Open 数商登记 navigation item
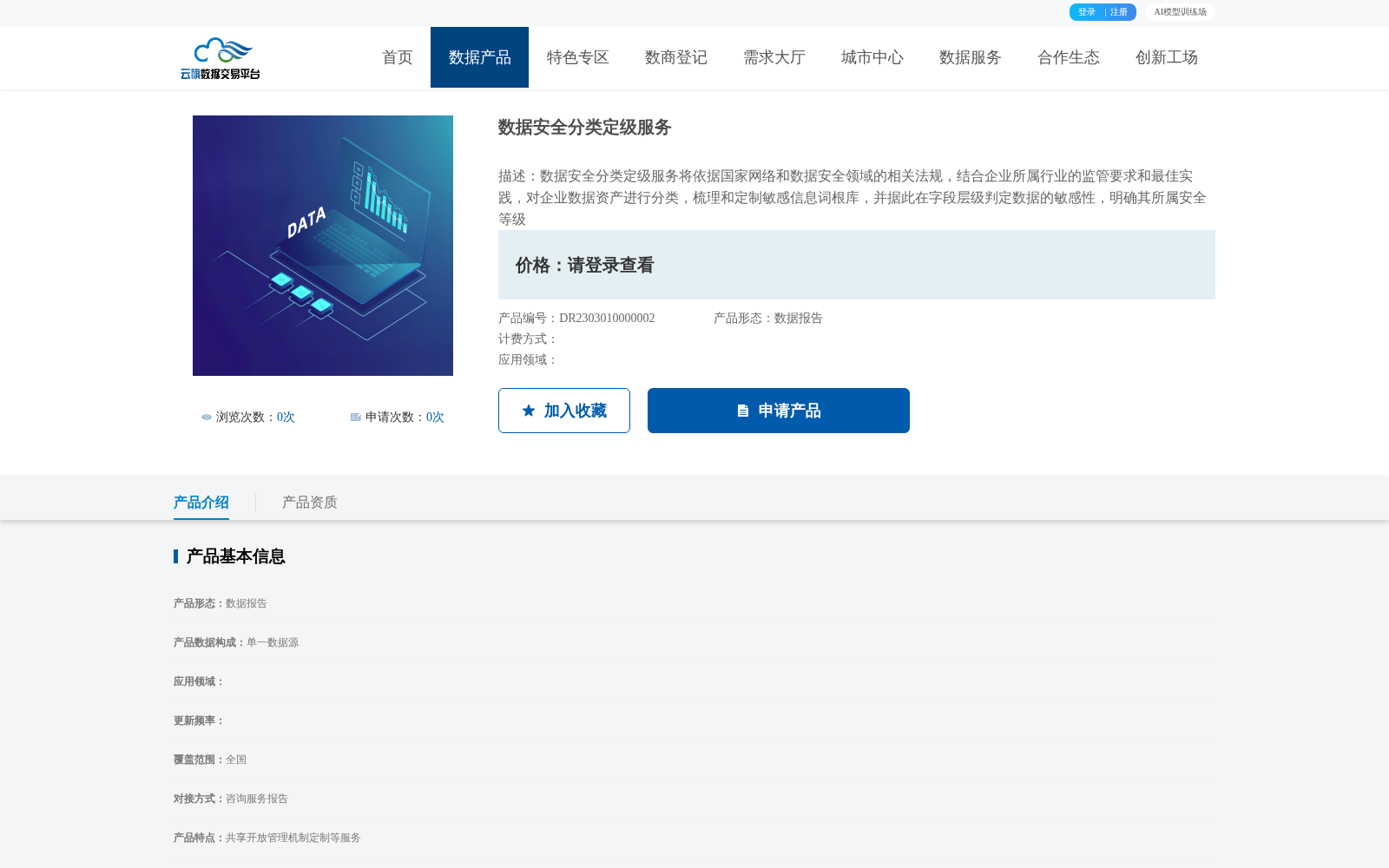Screen dimensions: 1389x868 click(x=676, y=57)
